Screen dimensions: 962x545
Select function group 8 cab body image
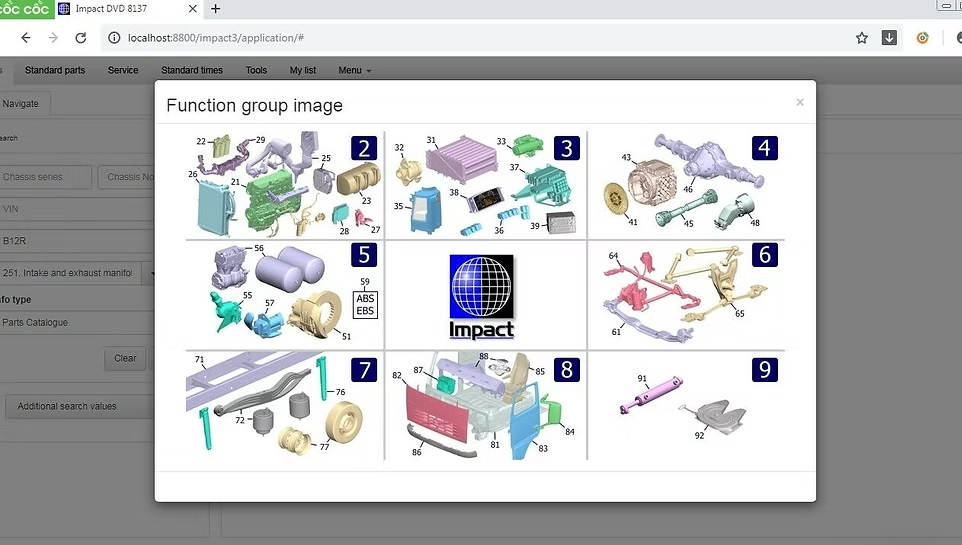click(x=485, y=405)
